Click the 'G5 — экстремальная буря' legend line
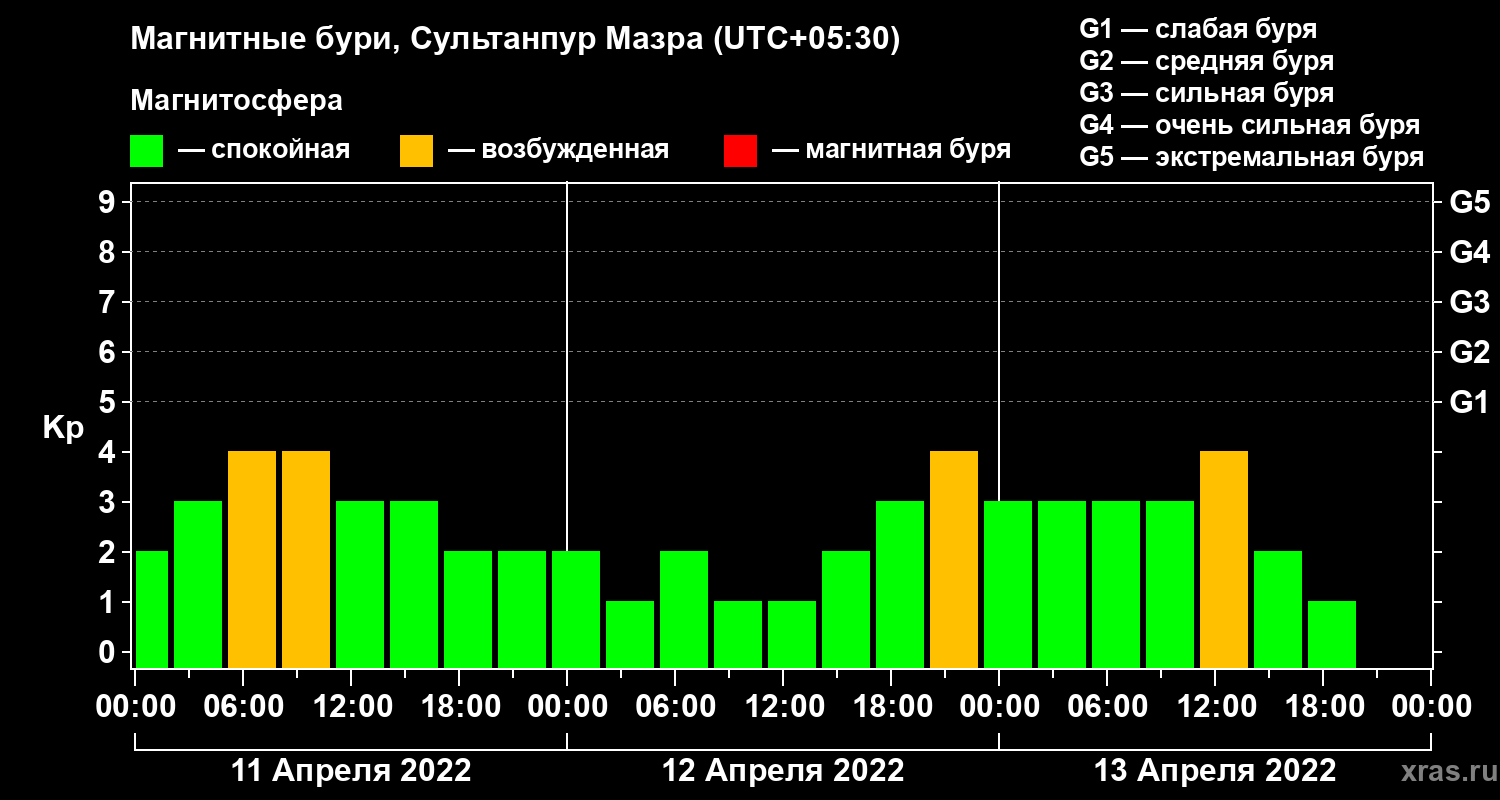 pyautogui.click(x=1252, y=158)
